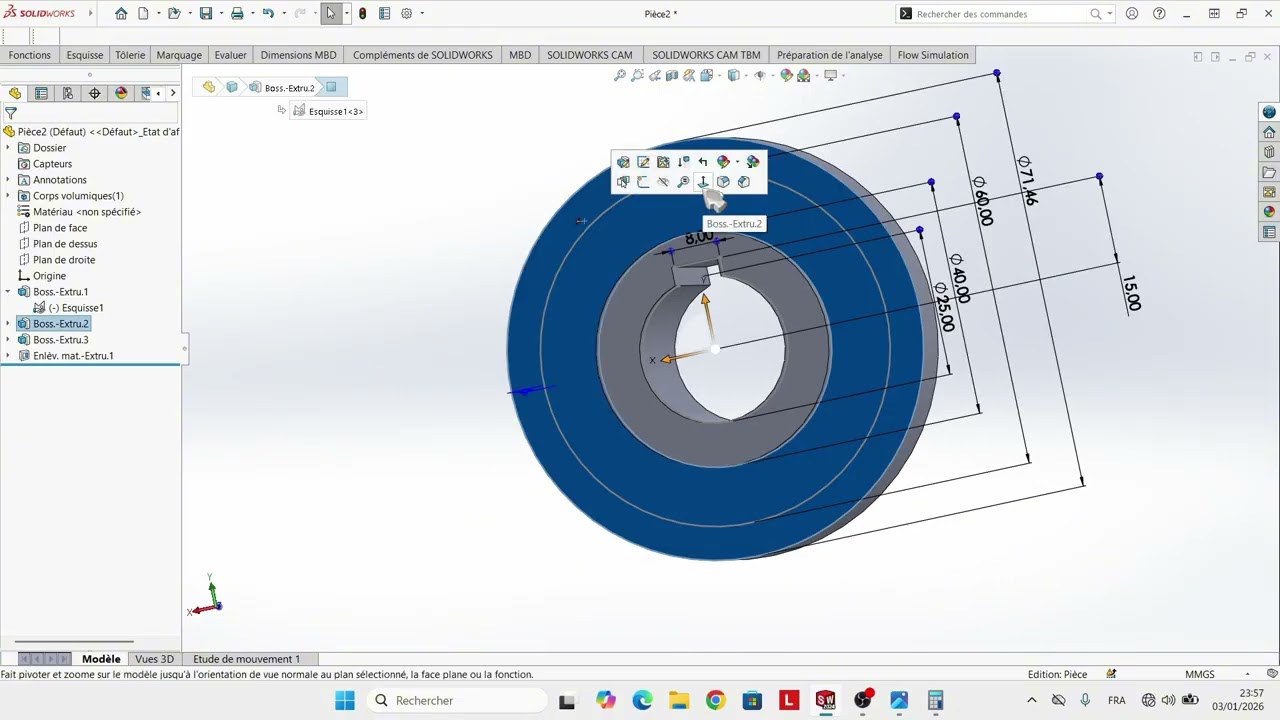
Task: Click Edit Sketch in context toolbar
Action: pos(643,162)
